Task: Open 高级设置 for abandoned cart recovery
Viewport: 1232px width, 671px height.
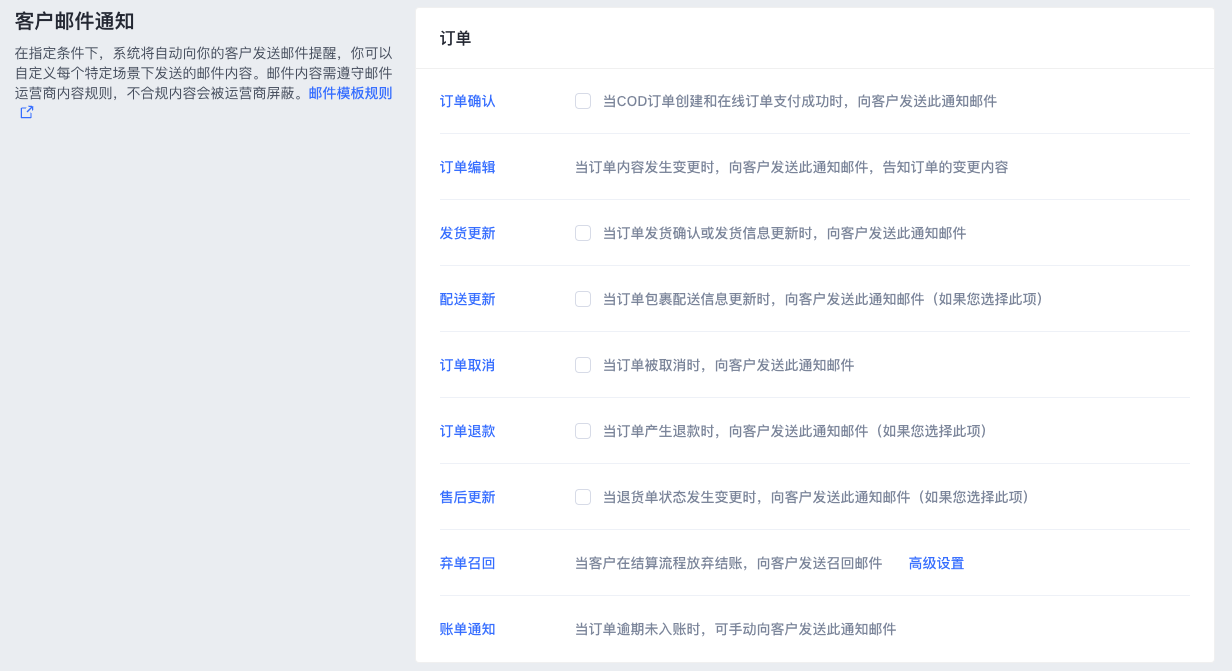Action: tap(936, 563)
